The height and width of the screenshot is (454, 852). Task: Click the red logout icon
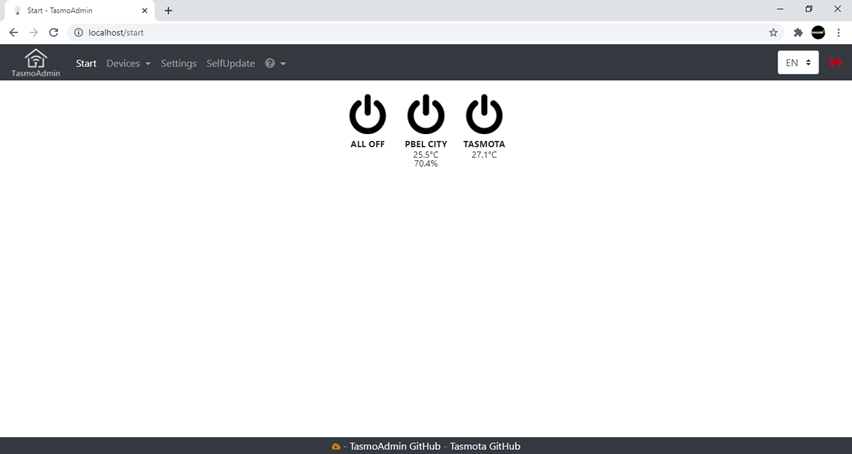pos(835,62)
